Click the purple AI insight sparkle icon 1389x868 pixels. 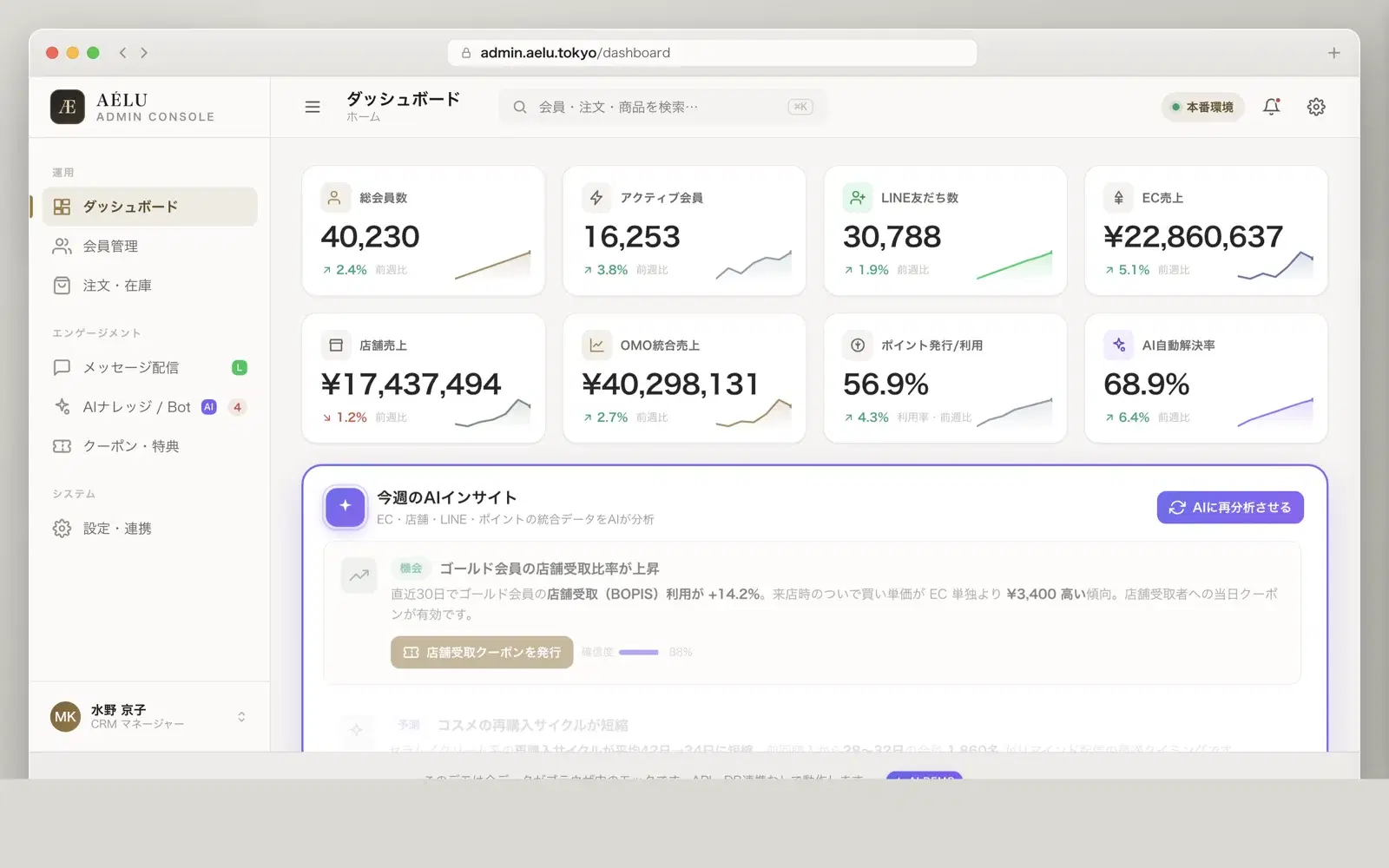[x=346, y=507]
